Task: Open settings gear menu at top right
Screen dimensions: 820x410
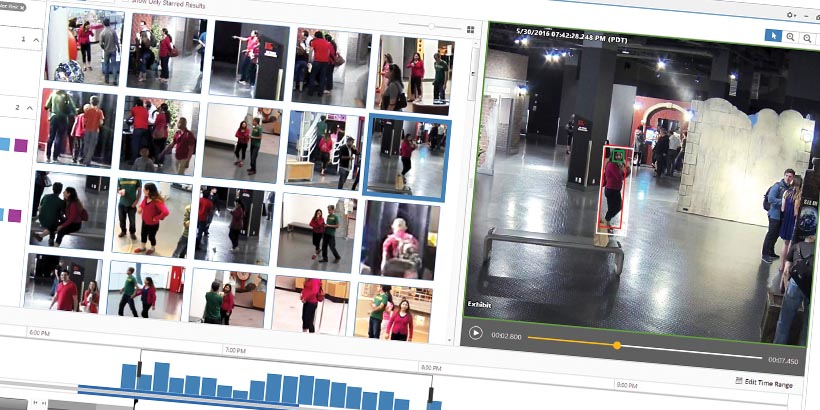Action: 791,14
